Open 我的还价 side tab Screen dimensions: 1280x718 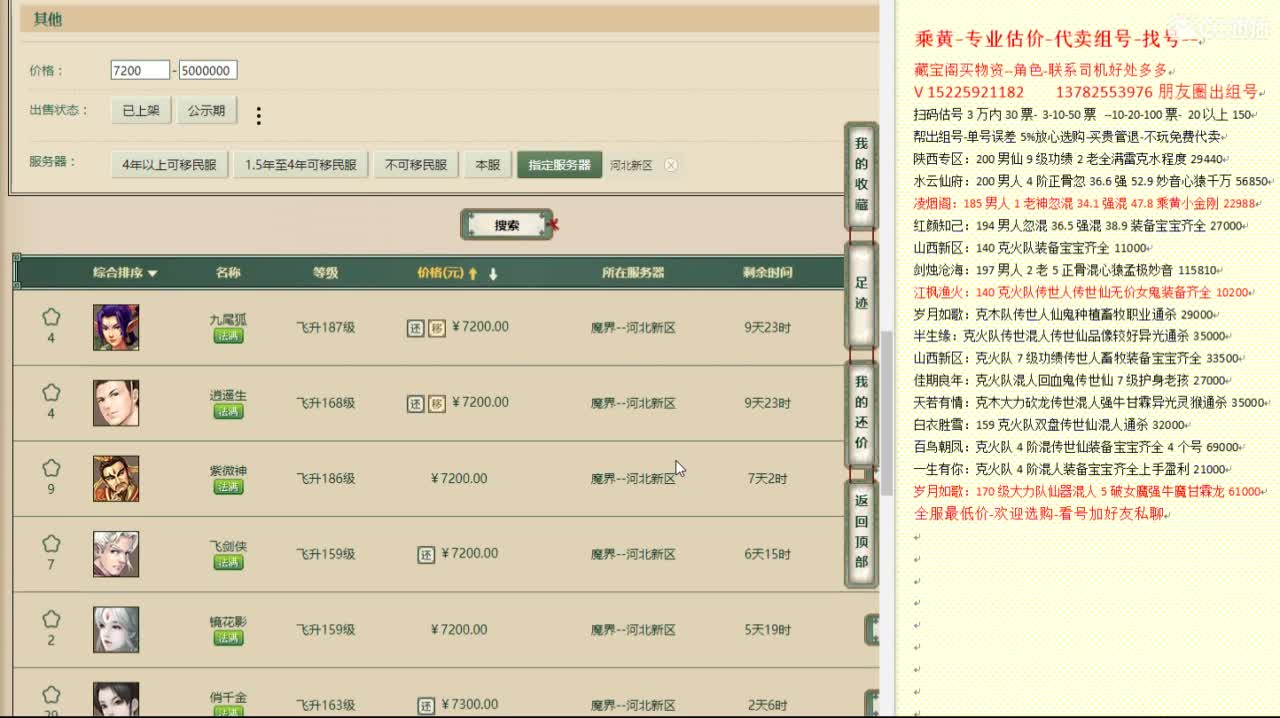click(x=861, y=412)
